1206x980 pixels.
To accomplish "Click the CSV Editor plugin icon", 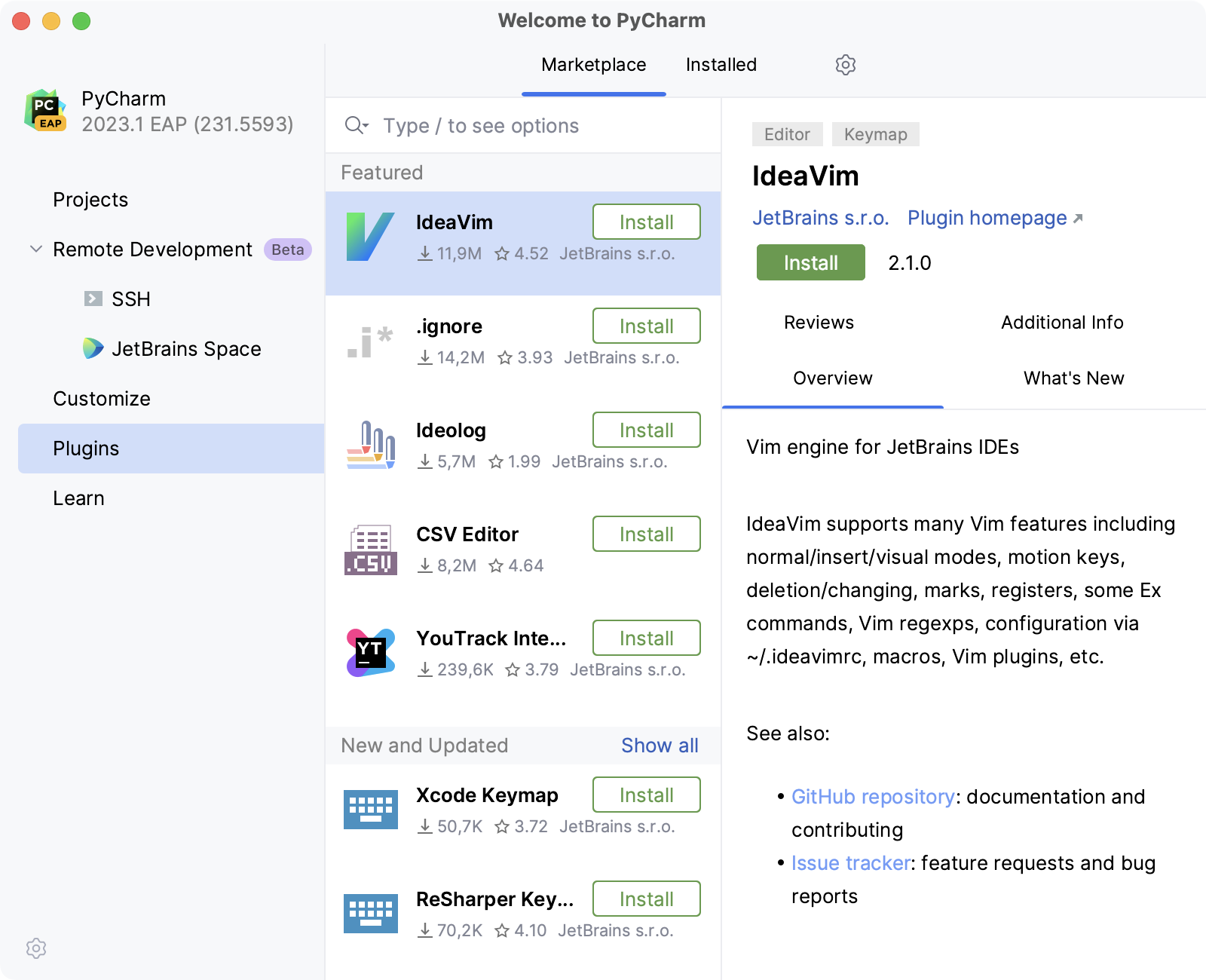I will click(x=371, y=548).
